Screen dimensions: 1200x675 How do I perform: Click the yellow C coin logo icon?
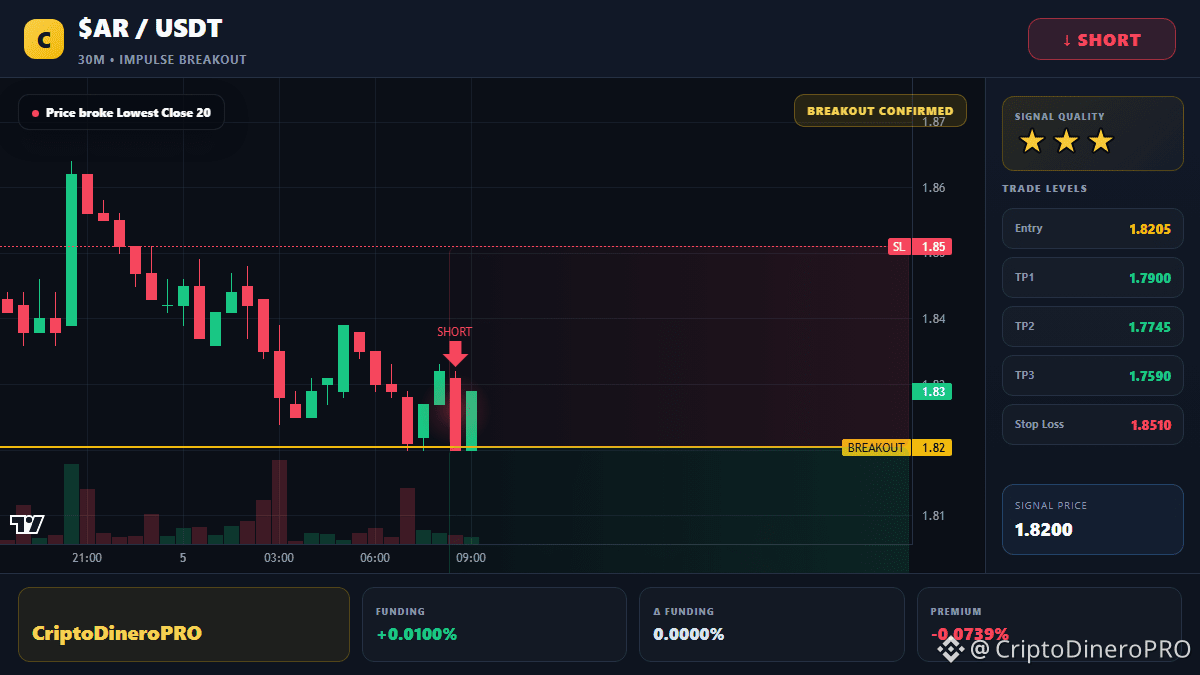coord(43,39)
